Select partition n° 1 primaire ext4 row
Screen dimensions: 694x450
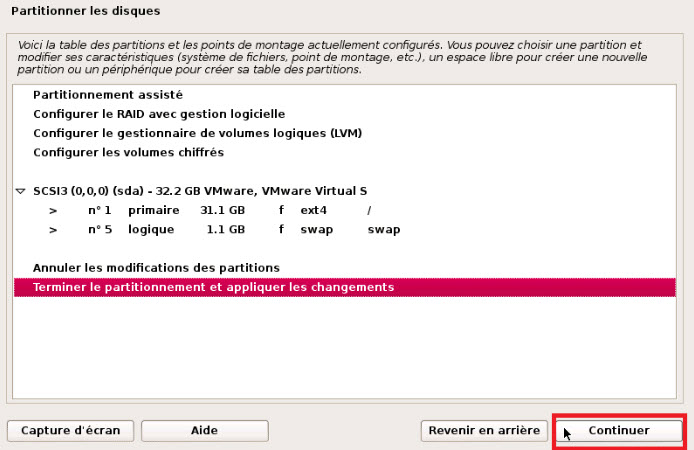[x=344, y=210]
